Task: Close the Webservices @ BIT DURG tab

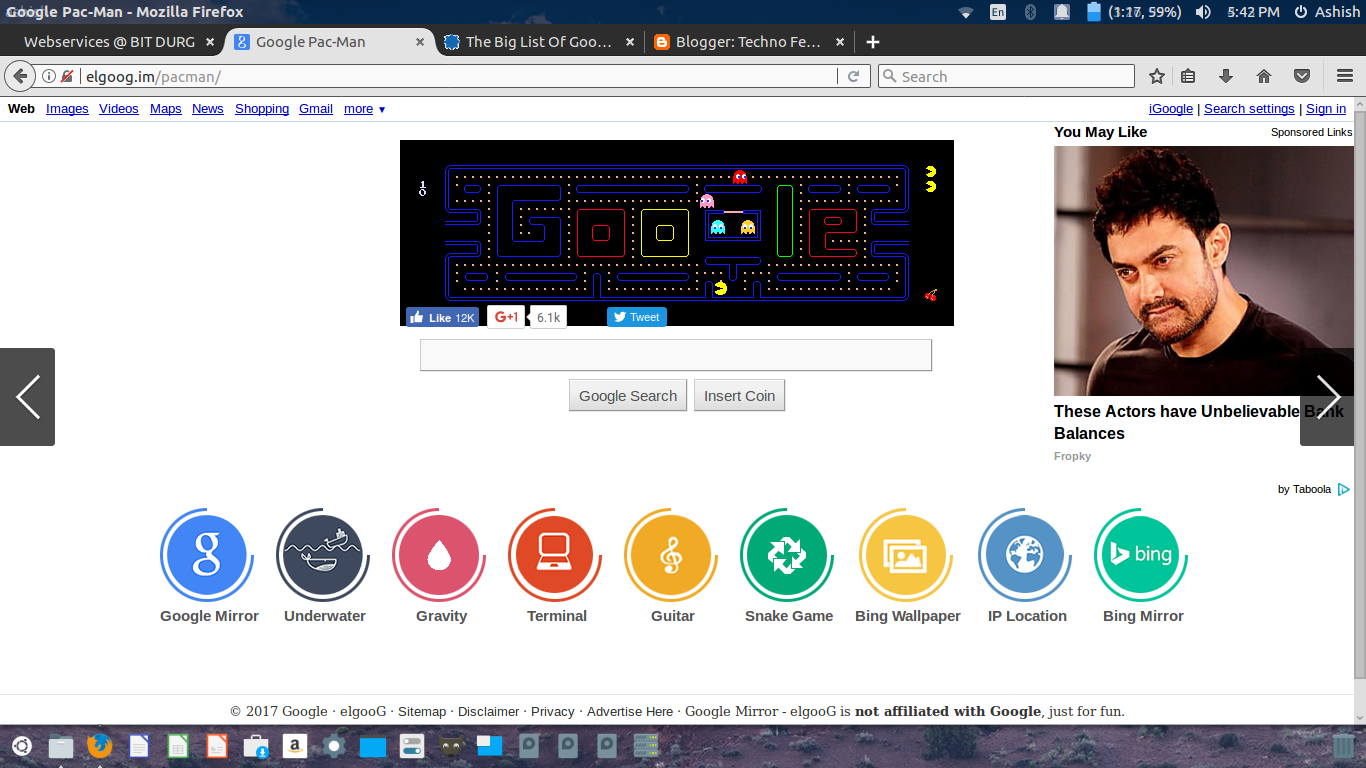Action: click(210, 42)
